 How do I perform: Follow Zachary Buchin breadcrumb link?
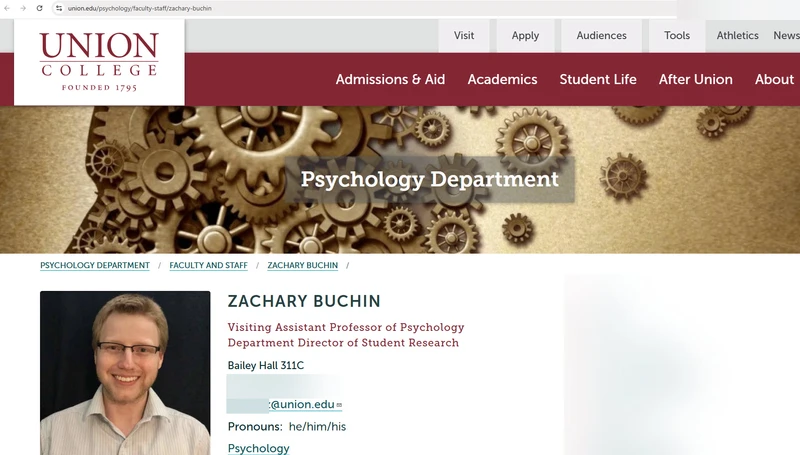tap(303, 266)
